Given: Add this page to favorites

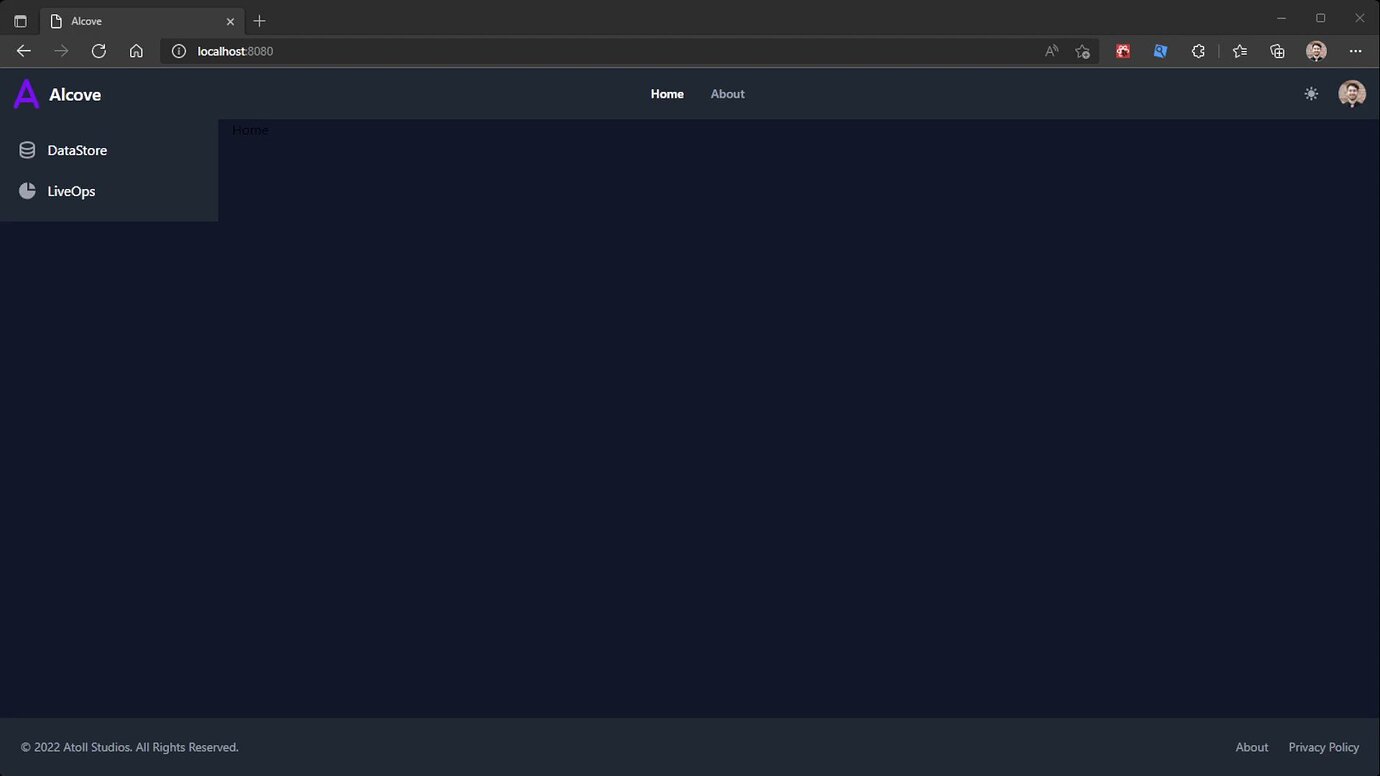Looking at the screenshot, I should click(1082, 51).
